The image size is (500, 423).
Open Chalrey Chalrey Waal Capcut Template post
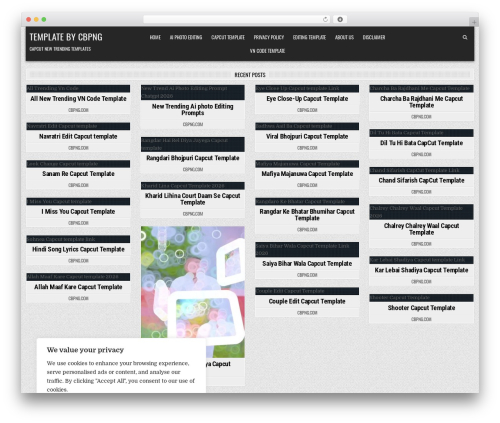pyautogui.click(x=421, y=229)
